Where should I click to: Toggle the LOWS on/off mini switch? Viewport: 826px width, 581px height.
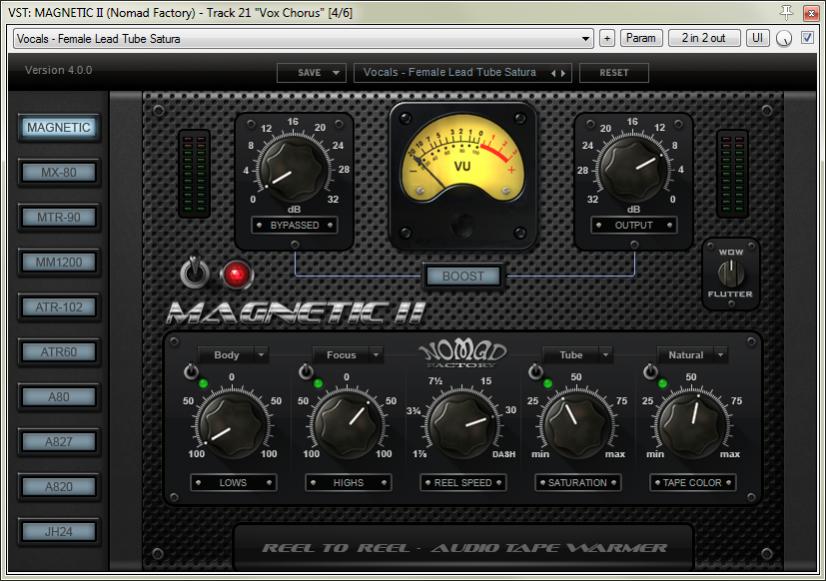click(x=191, y=371)
